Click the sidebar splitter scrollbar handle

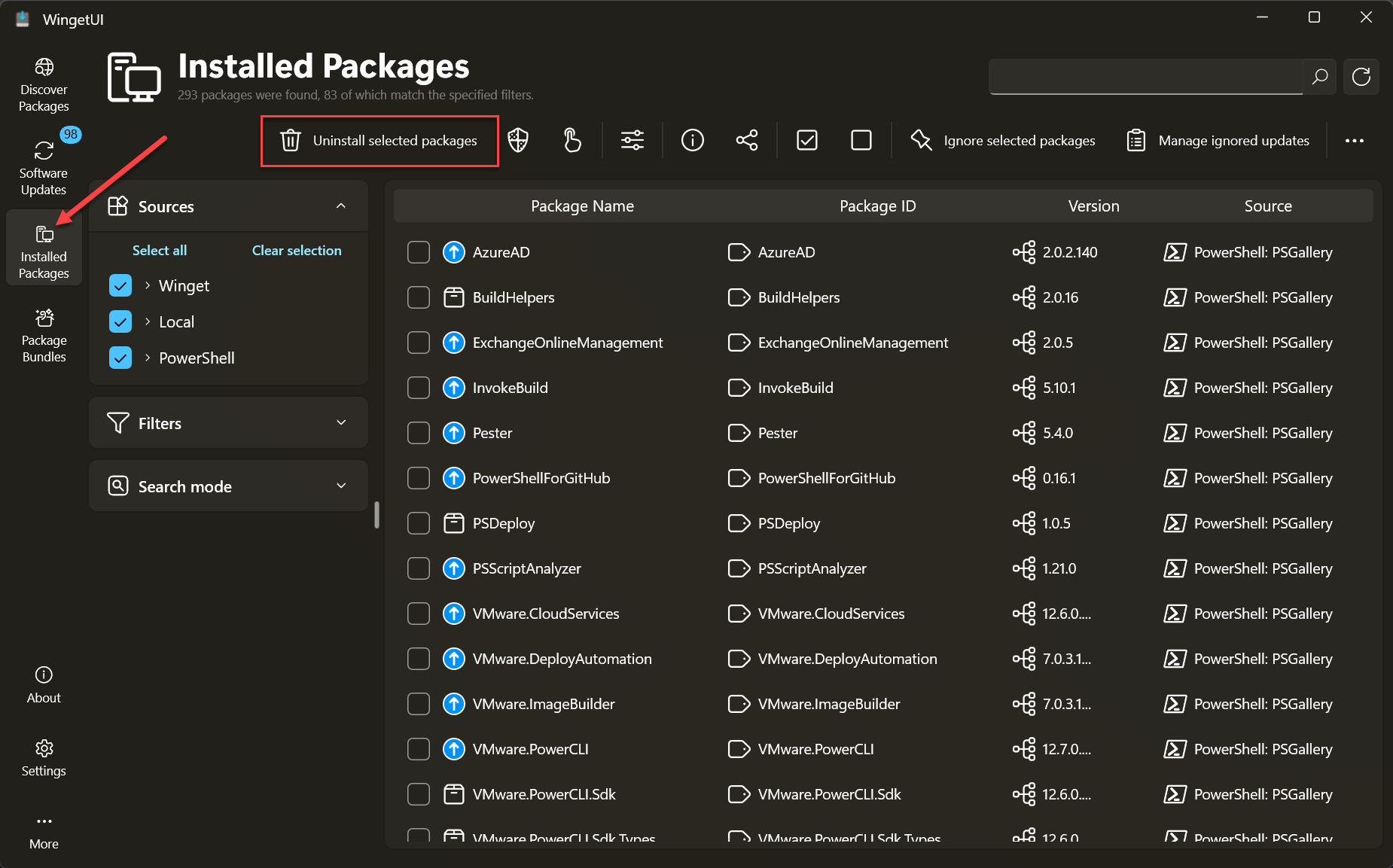(x=376, y=515)
